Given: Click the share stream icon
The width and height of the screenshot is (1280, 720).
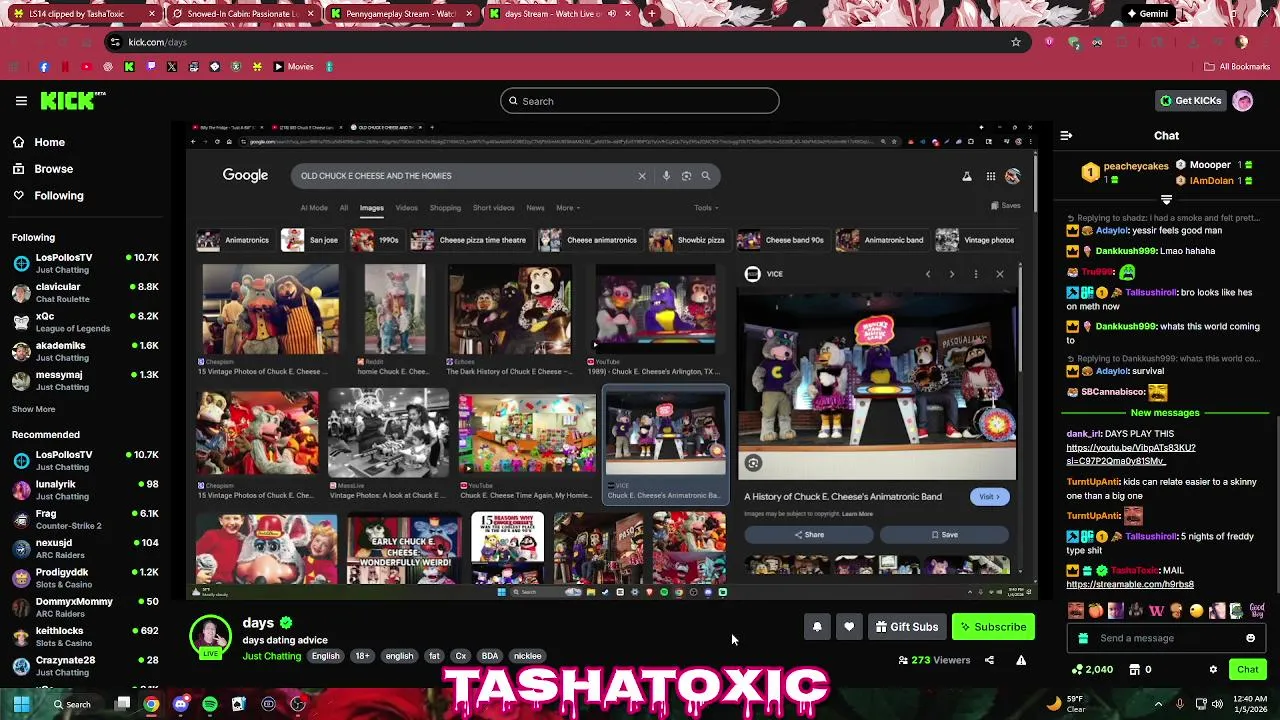Looking at the screenshot, I should point(989,660).
